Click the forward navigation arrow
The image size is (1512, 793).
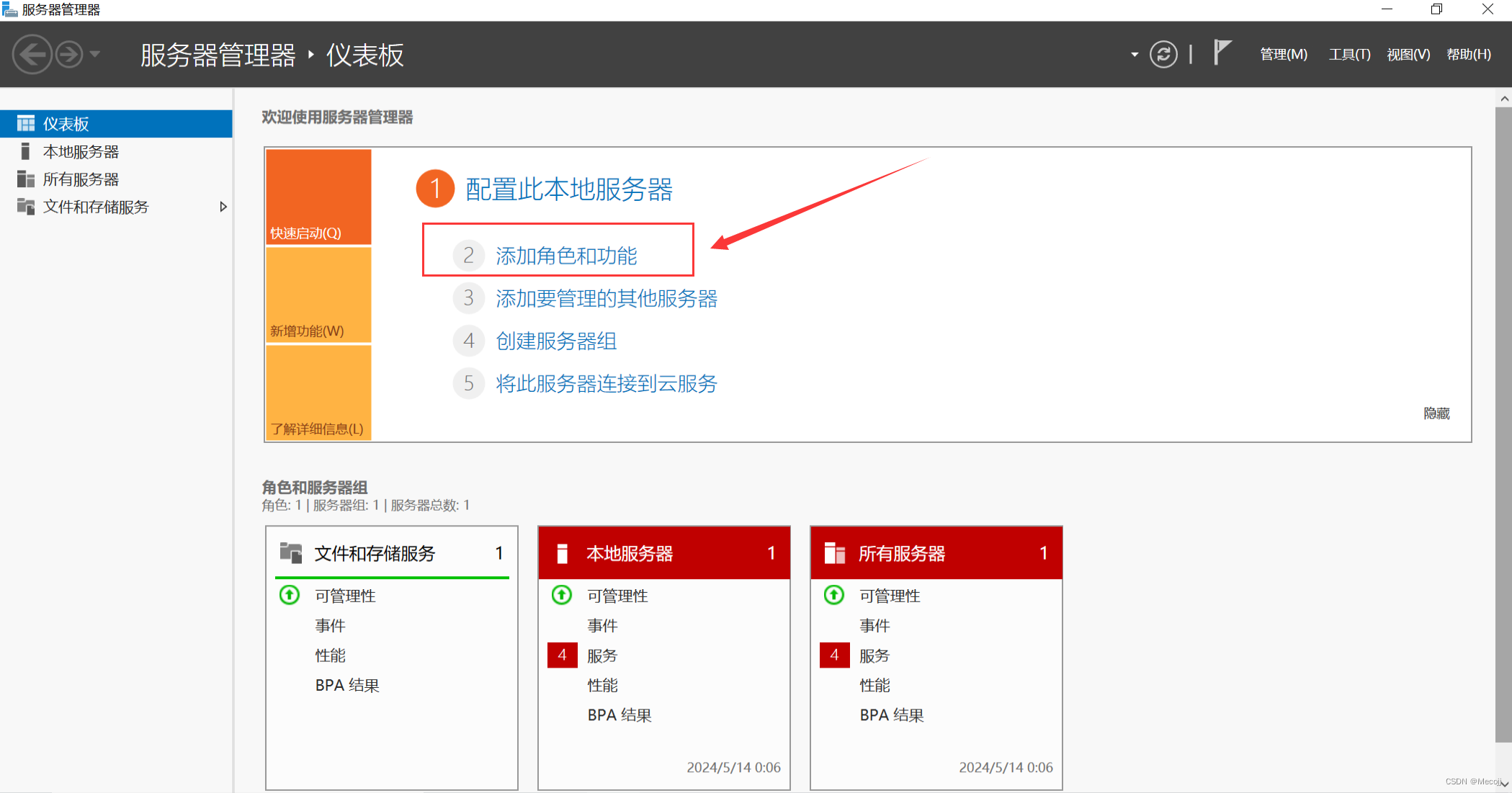point(69,54)
